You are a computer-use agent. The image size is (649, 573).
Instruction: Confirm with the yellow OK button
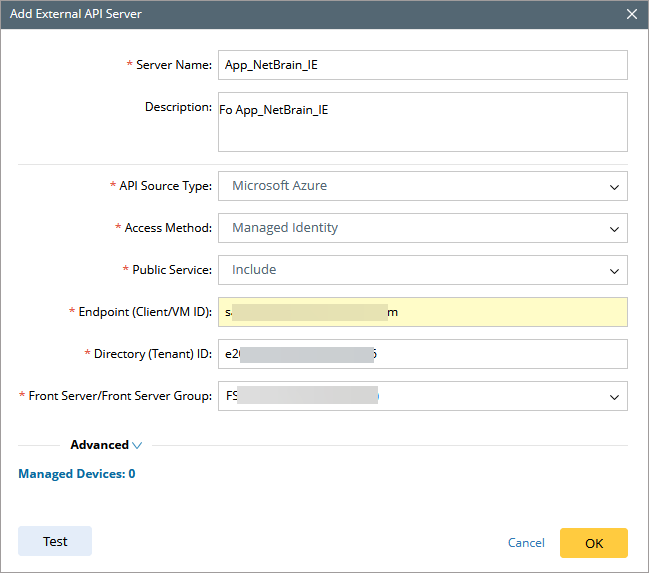pos(593,543)
